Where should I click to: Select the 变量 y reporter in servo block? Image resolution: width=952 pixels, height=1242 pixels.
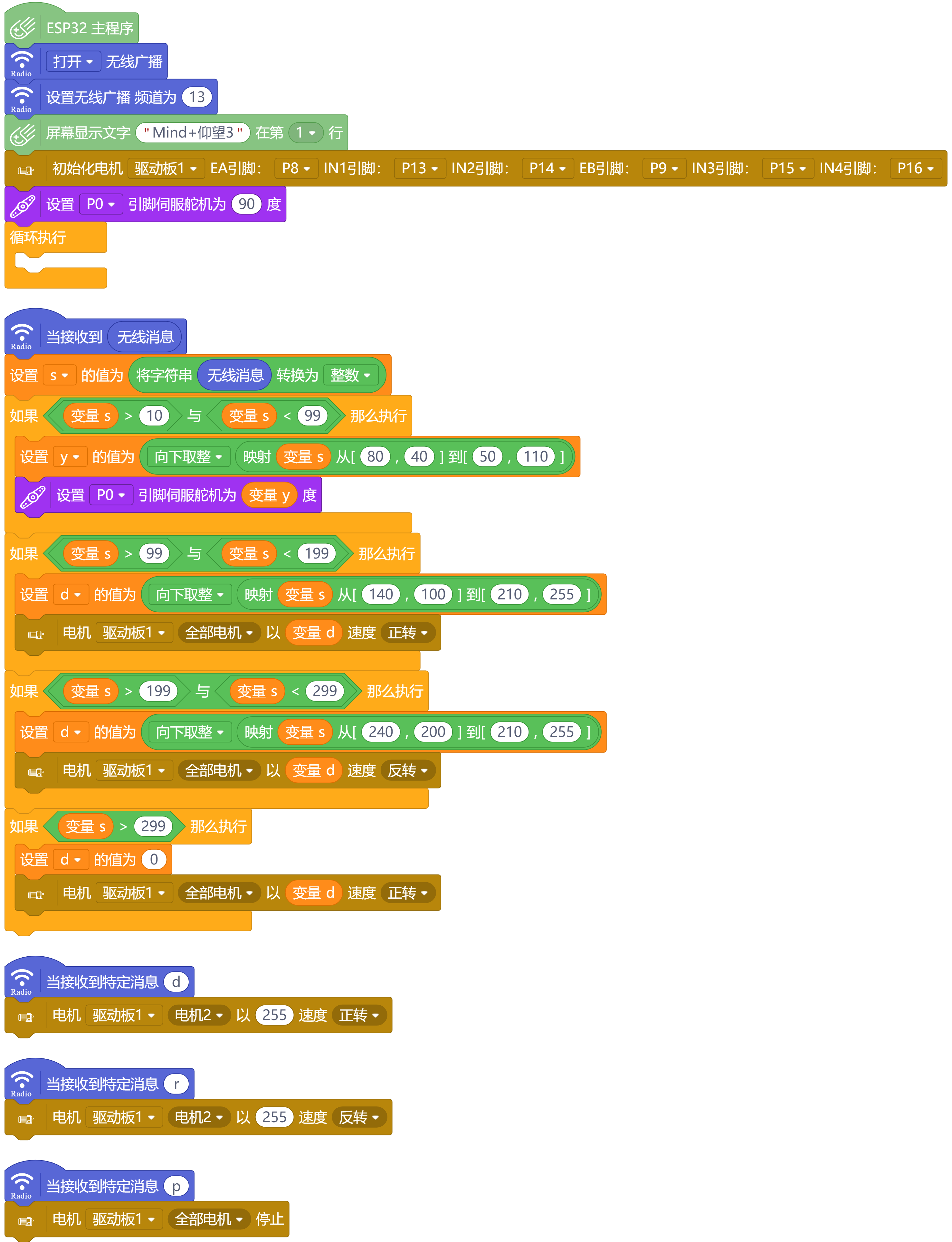coord(269,495)
